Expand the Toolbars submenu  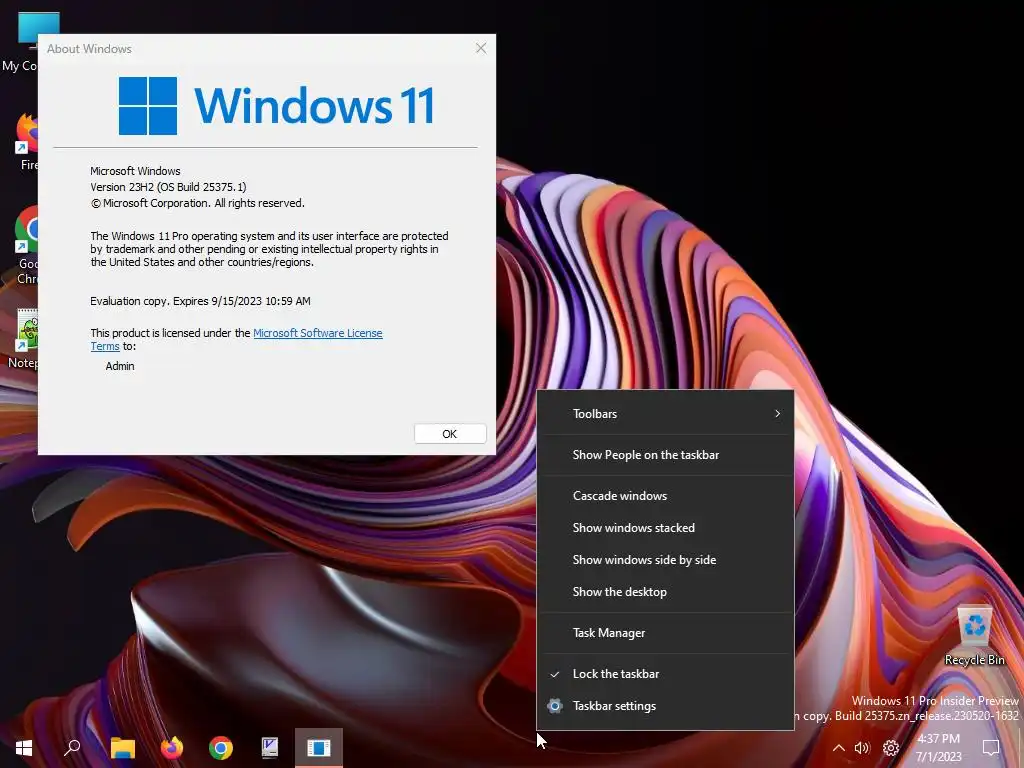pyautogui.click(x=665, y=413)
